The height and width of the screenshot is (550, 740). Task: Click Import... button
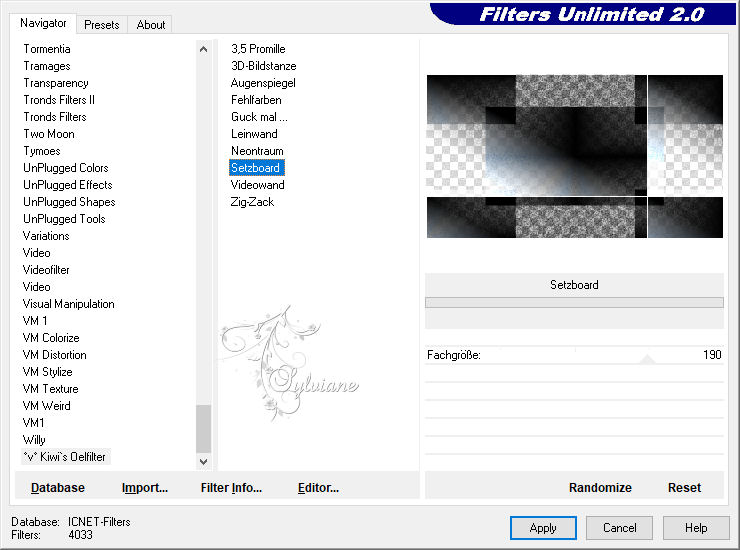pos(145,488)
